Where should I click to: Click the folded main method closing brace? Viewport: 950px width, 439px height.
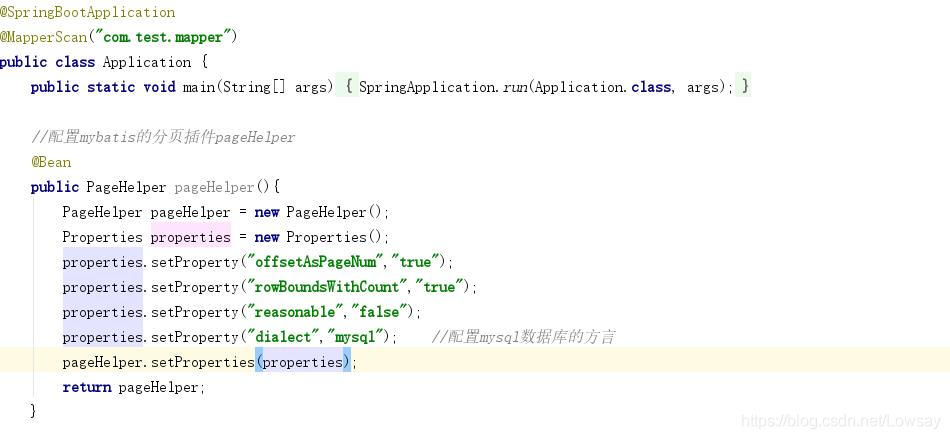pos(745,87)
